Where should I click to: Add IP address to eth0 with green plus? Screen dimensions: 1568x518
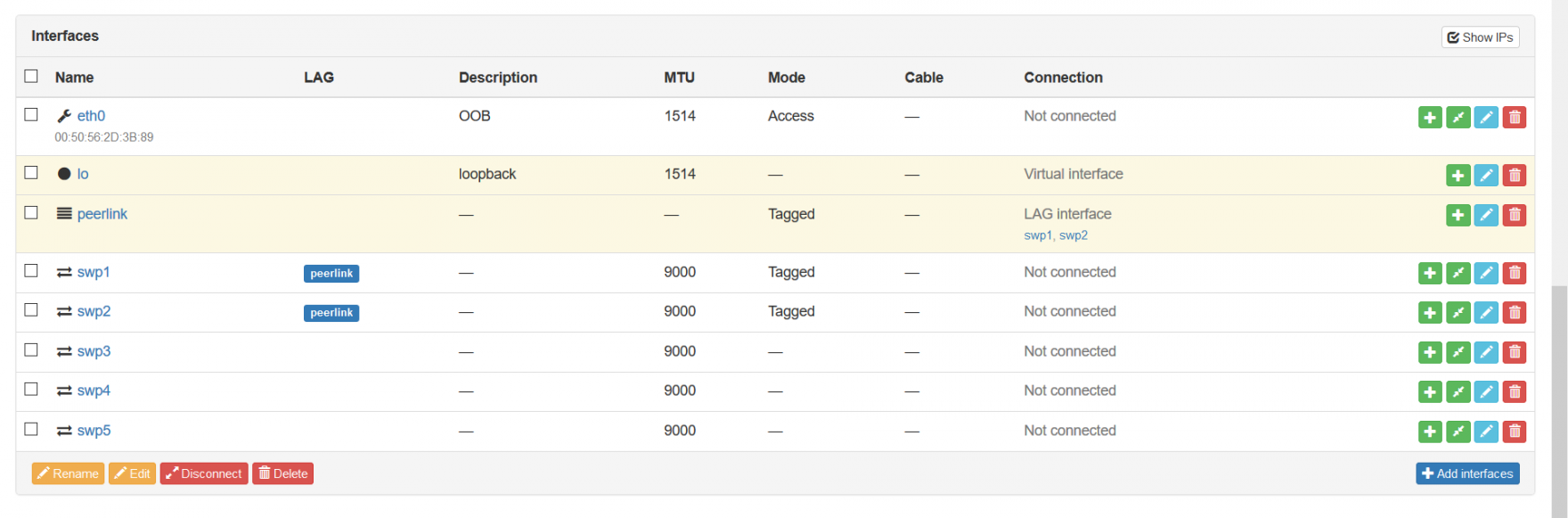(x=1430, y=117)
